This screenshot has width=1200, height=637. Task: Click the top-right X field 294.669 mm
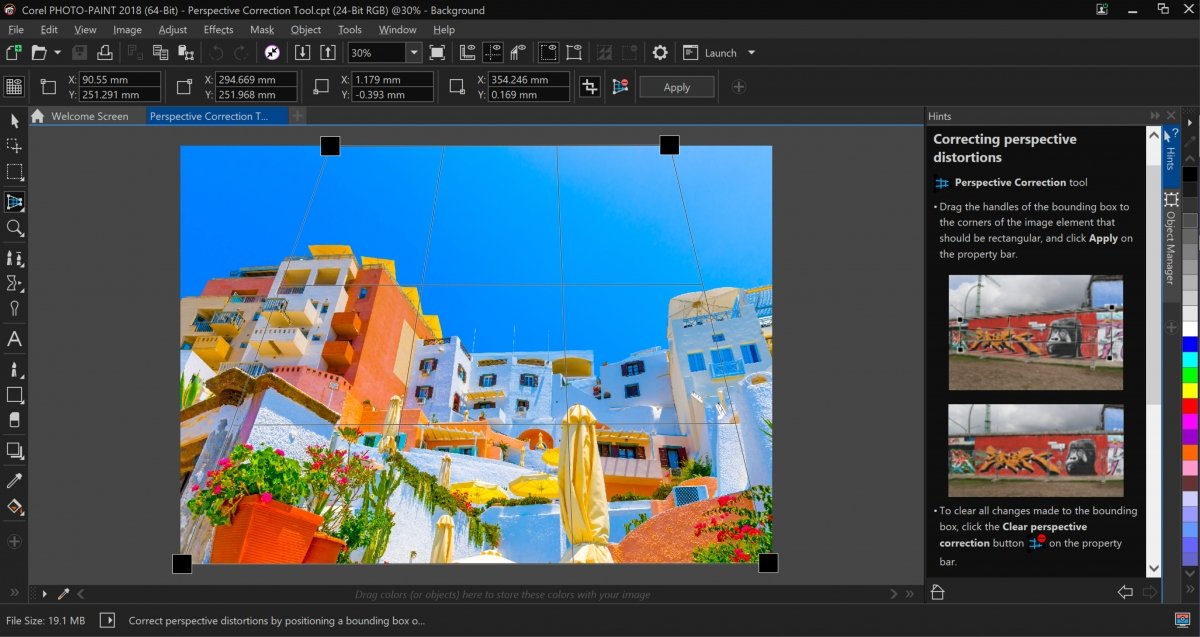[257, 79]
